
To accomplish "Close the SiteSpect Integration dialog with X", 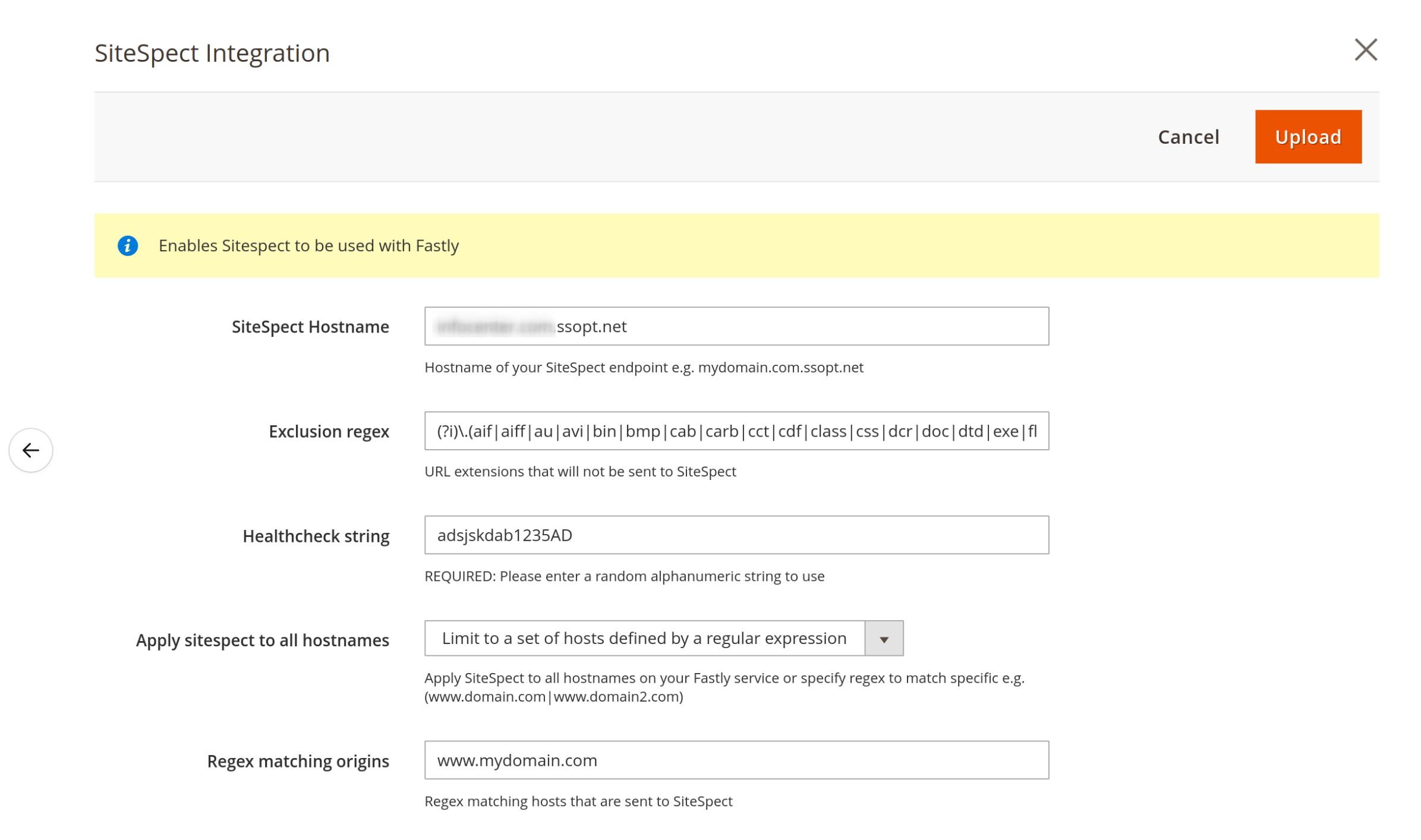I will click(1365, 50).
